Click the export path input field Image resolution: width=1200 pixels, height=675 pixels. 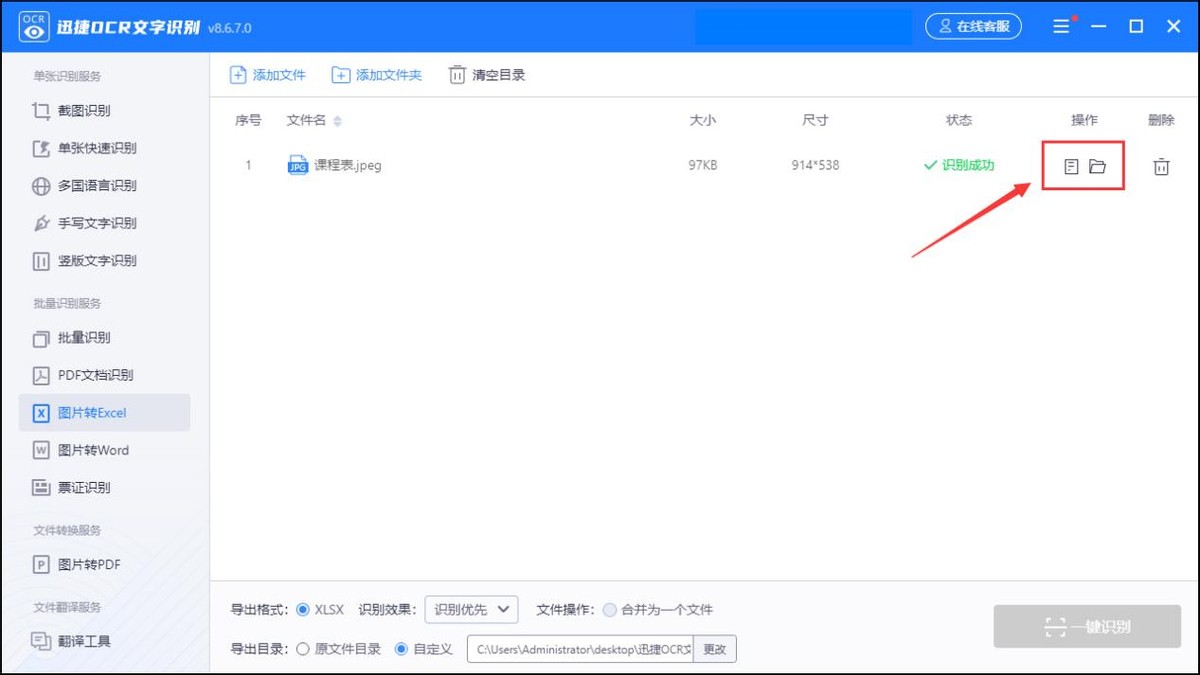tap(580, 649)
